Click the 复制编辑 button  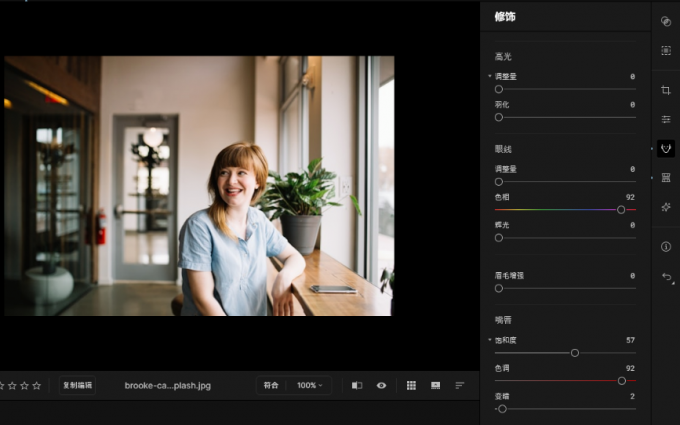[x=77, y=385]
